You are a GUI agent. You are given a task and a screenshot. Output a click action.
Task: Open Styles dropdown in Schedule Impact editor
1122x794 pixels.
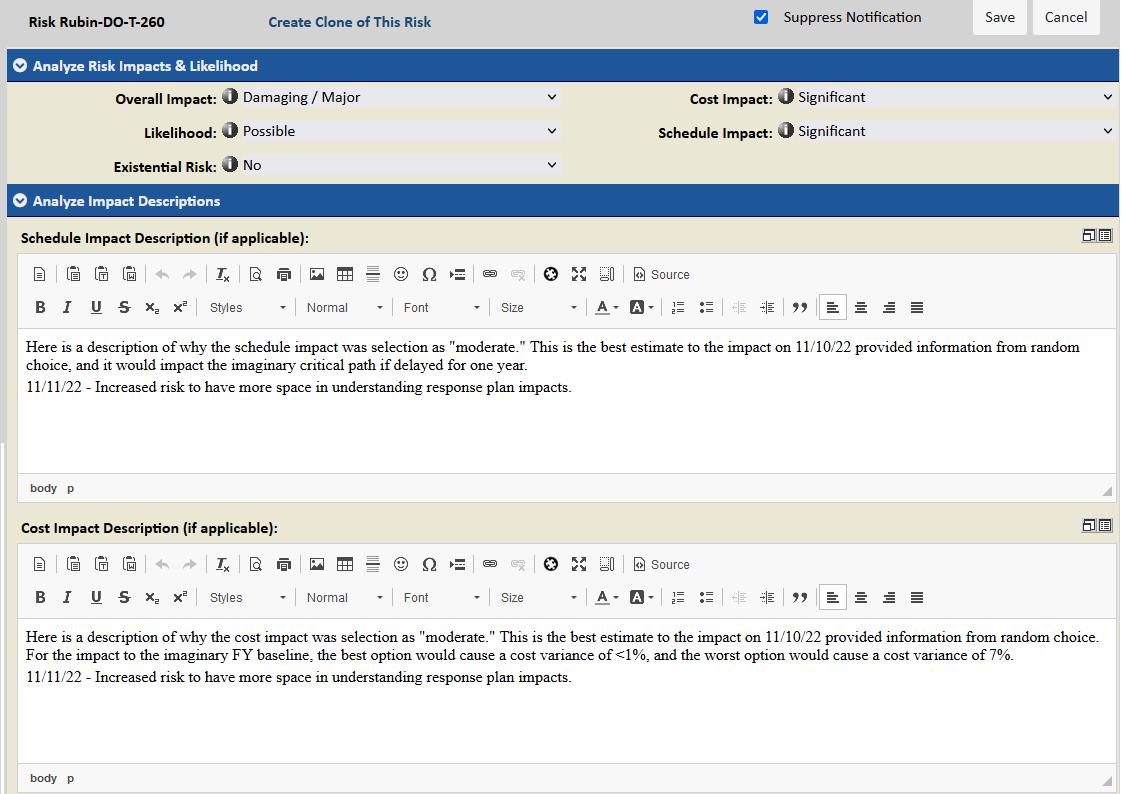click(x=247, y=308)
